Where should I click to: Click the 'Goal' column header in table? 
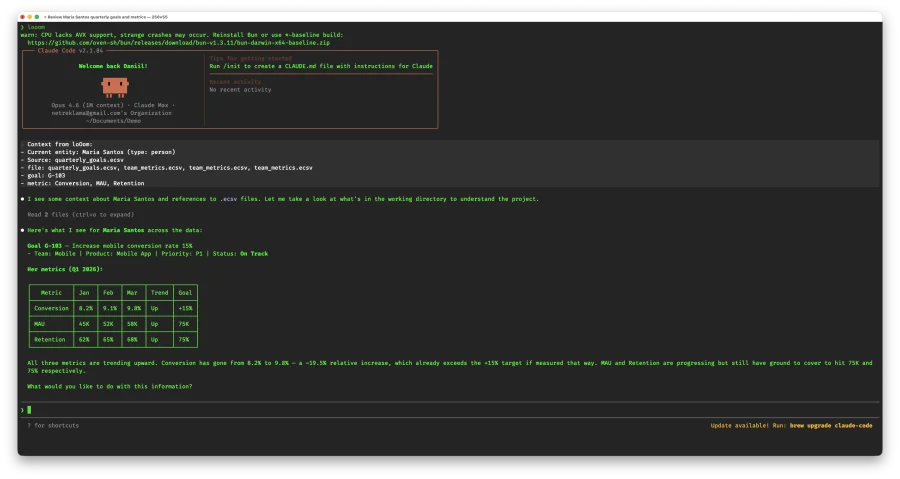pyautogui.click(x=185, y=293)
